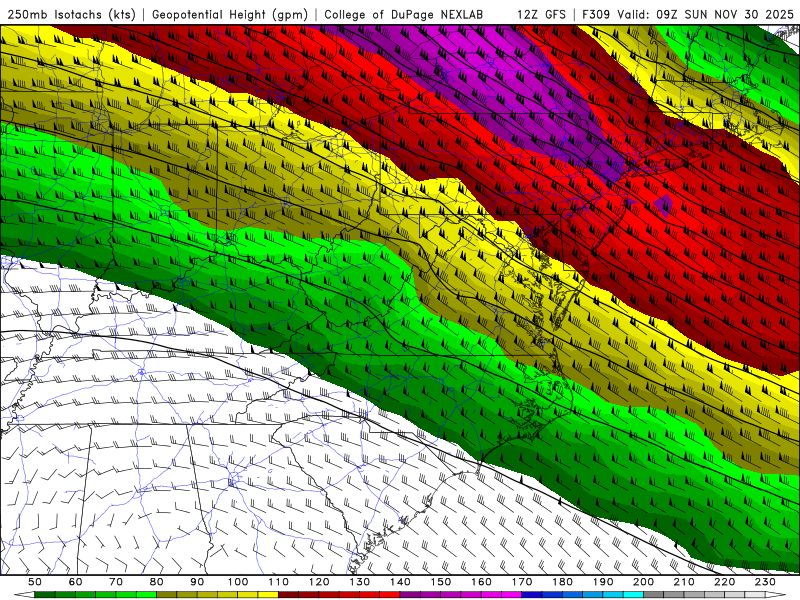
Task: Click the "250mb Isotachs (kts)" title text
Action: click(71, 14)
